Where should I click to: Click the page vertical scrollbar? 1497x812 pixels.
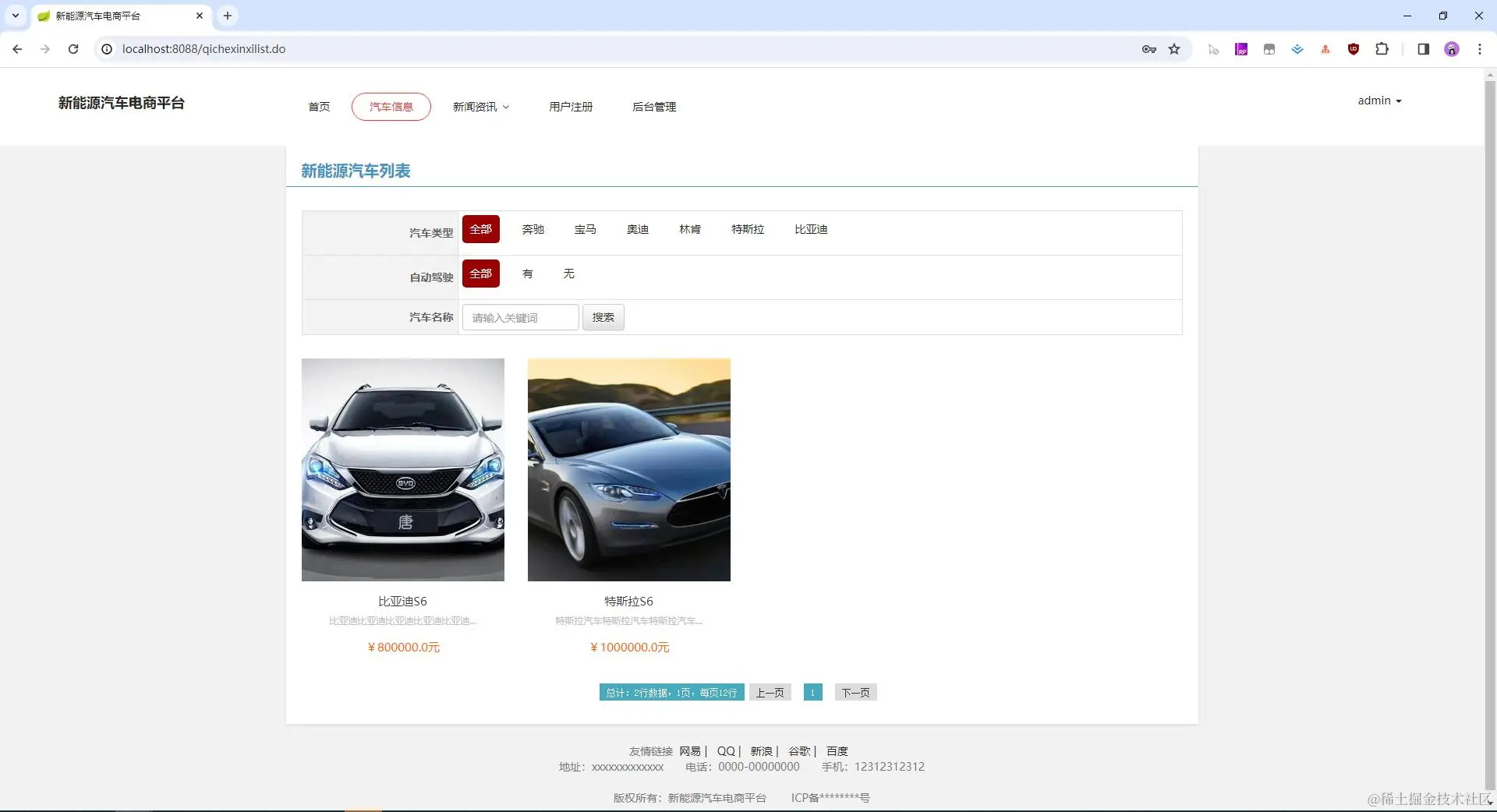(x=1490, y=436)
